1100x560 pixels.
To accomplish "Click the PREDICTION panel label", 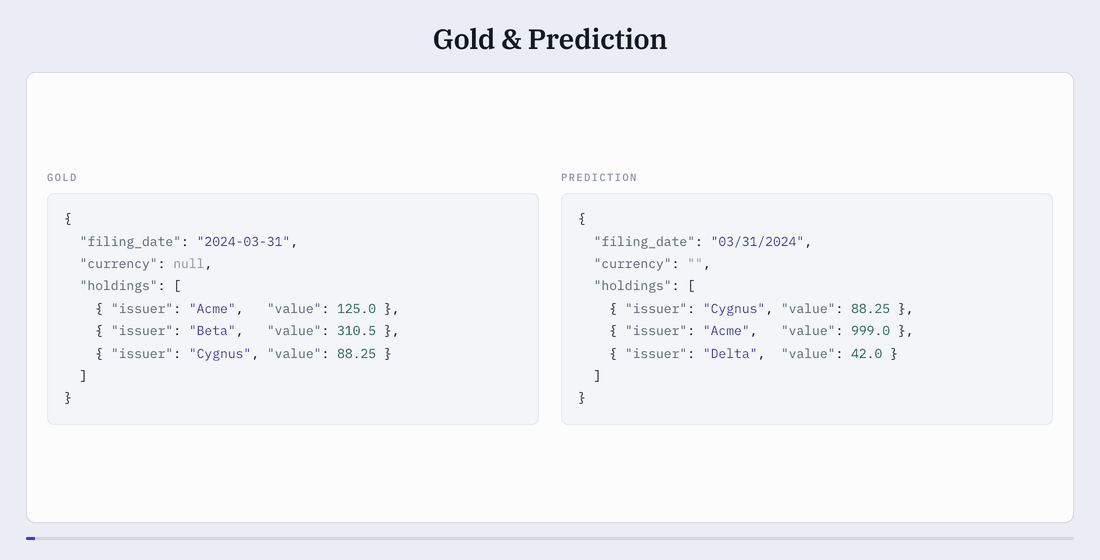I will coord(598,178).
